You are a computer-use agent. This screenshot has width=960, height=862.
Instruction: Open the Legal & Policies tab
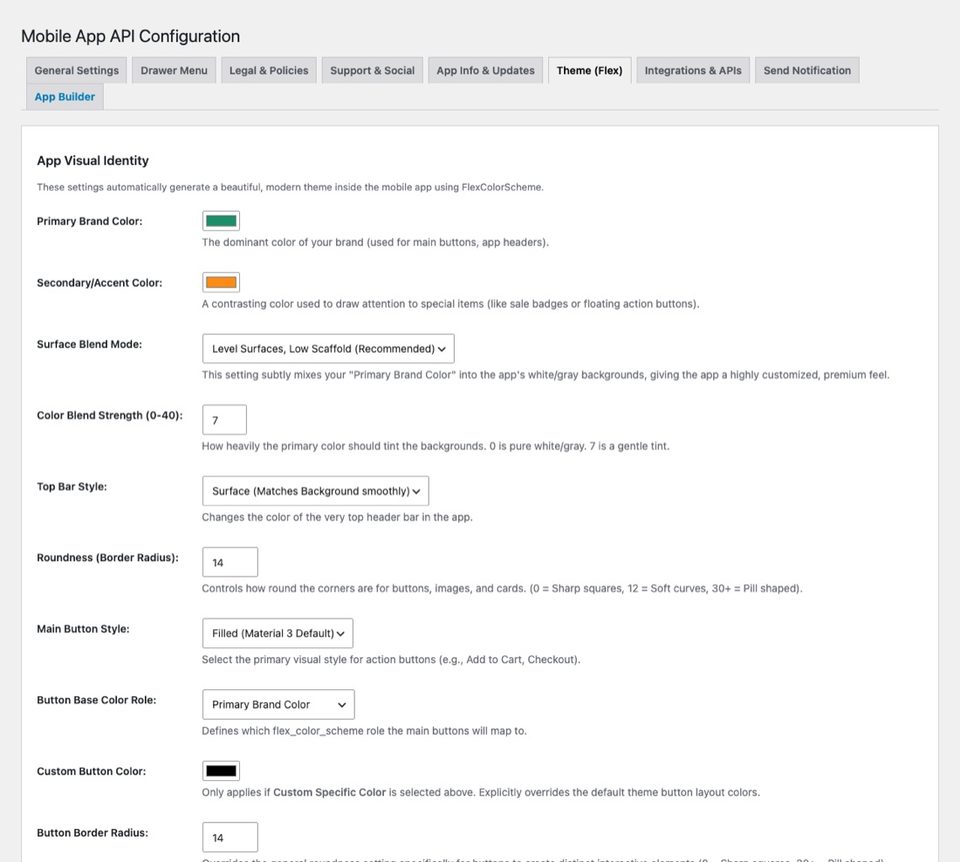click(269, 70)
